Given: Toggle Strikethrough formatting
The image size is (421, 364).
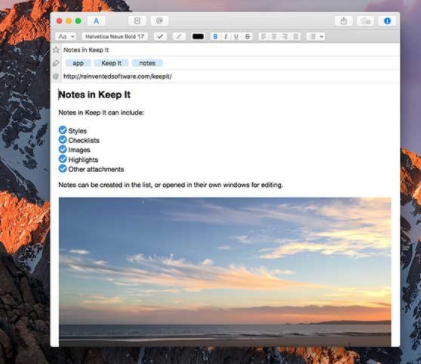Looking at the screenshot, I should pos(247,37).
